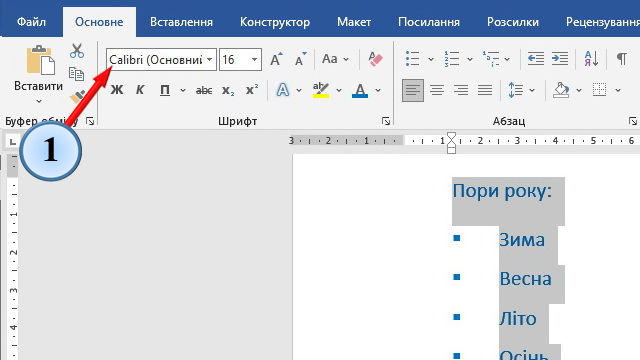This screenshot has height=360, width=640.
Task: Click the font size field showing 16
Action: coord(235,60)
